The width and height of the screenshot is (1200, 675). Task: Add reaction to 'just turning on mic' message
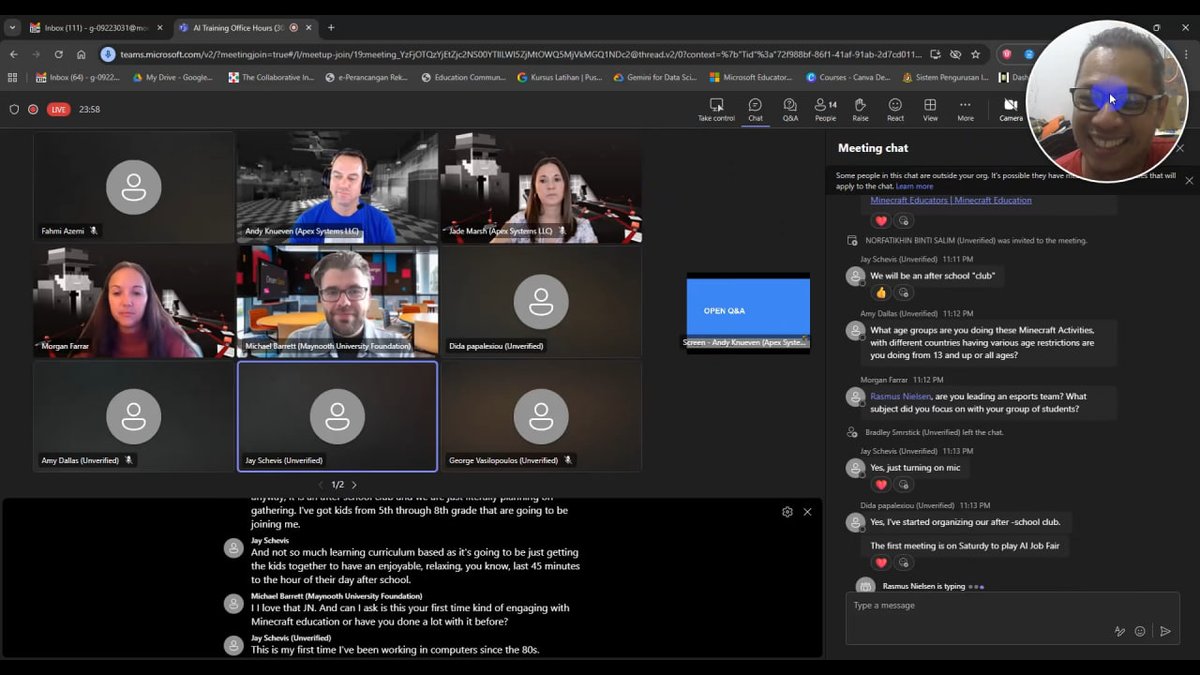(x=903, y=485)
